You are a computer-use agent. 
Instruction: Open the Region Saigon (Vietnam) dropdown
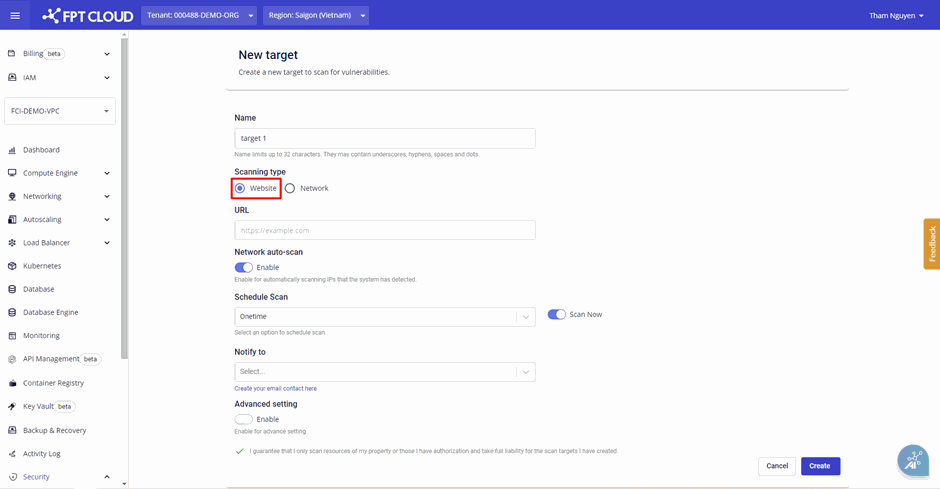316,16
